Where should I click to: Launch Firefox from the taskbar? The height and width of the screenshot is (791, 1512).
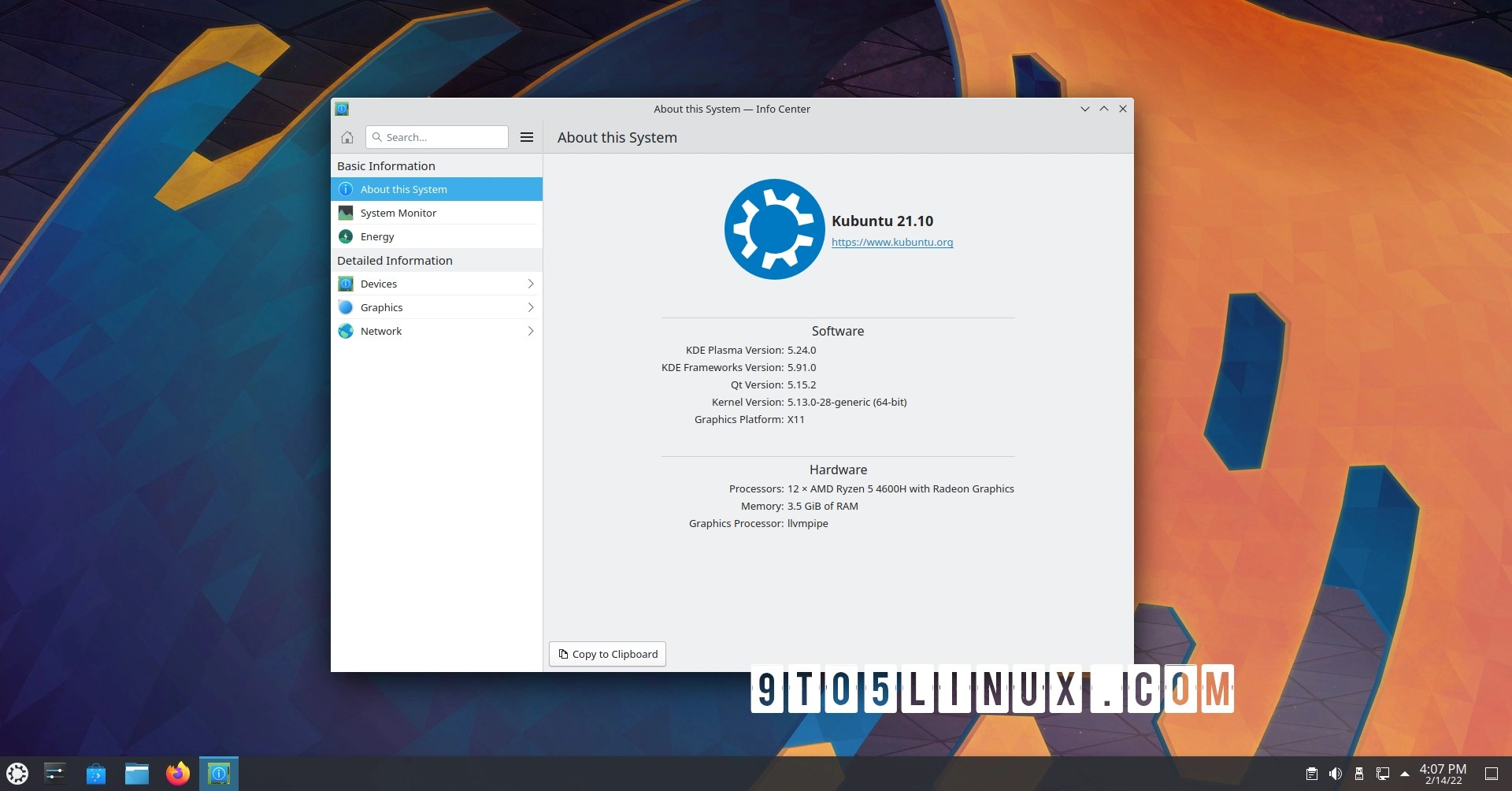[177, 773]
